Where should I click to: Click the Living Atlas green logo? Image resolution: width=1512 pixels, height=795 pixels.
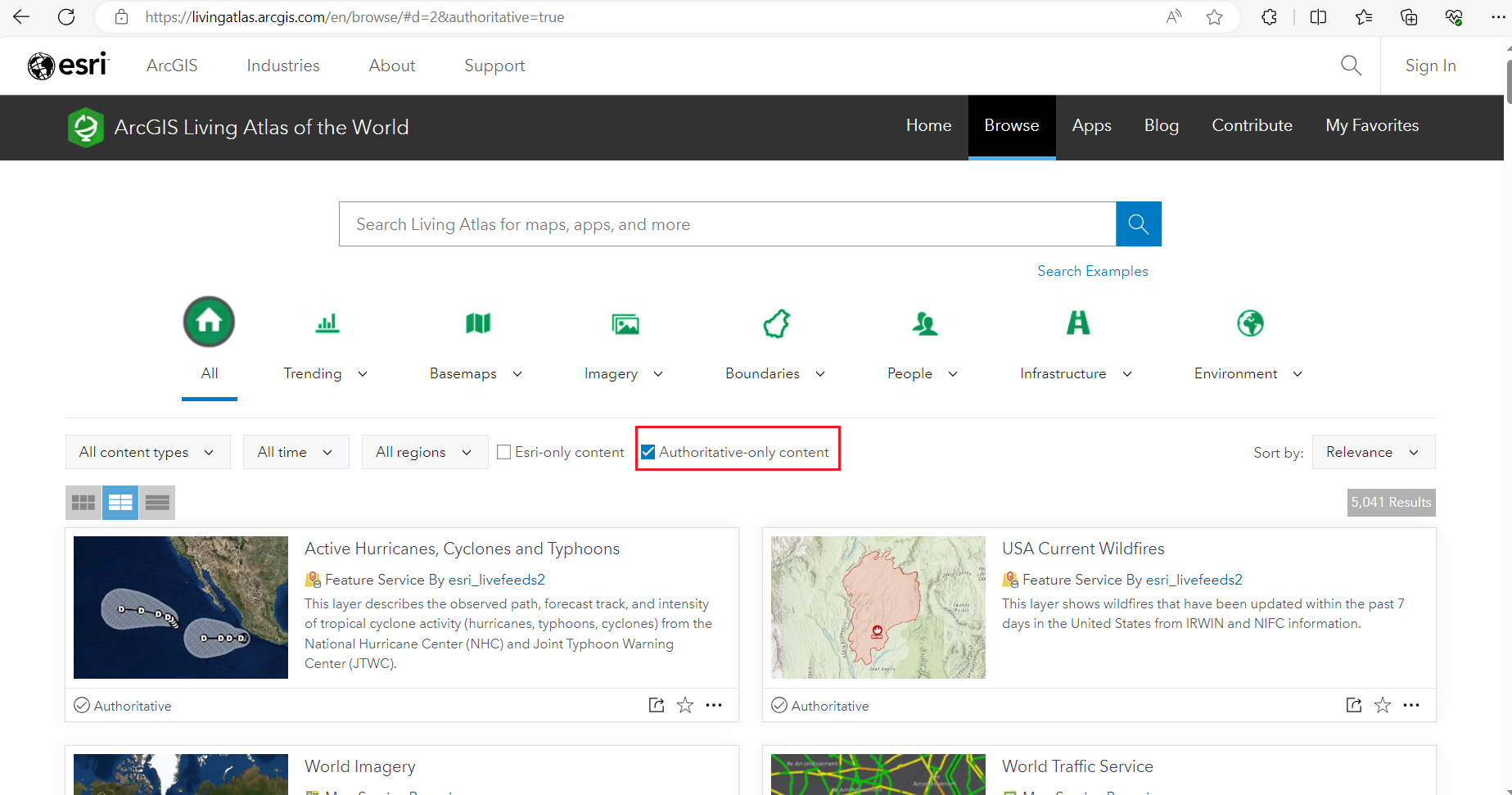coord(85,127)
